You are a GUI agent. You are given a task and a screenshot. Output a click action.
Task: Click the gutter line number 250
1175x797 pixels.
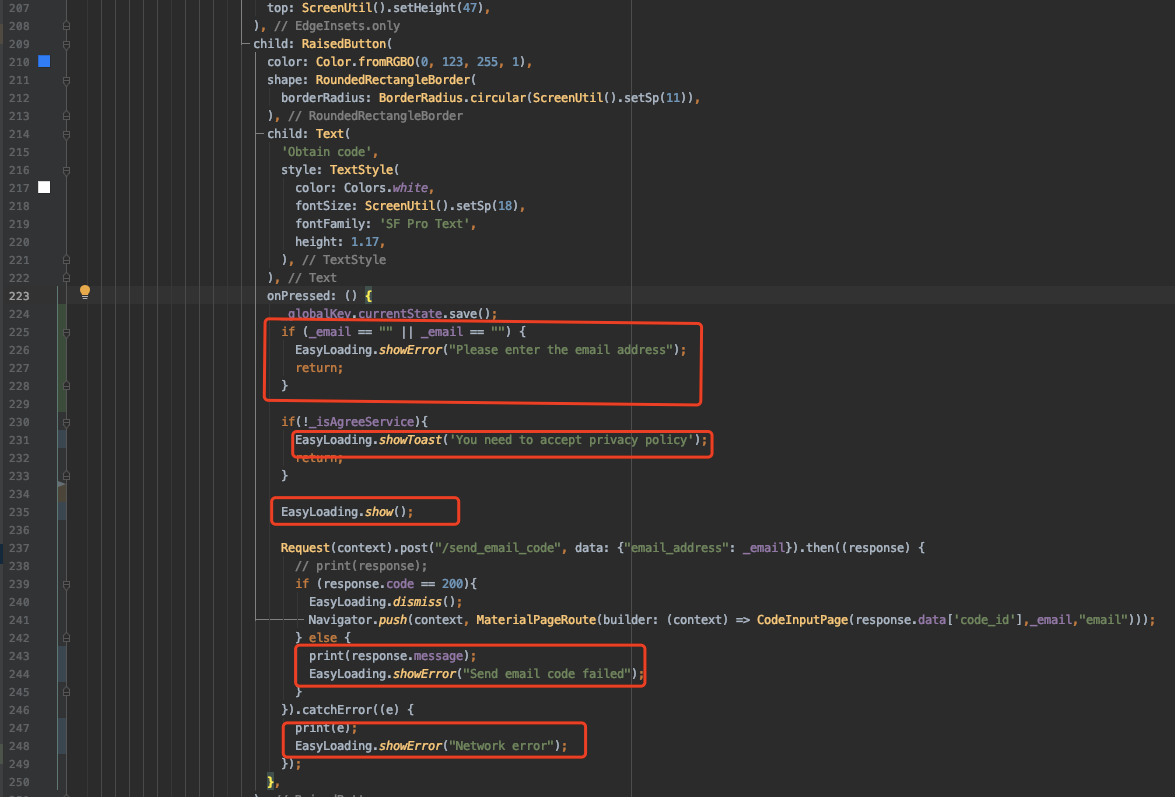pyautogui.click(x=19, y=782)
